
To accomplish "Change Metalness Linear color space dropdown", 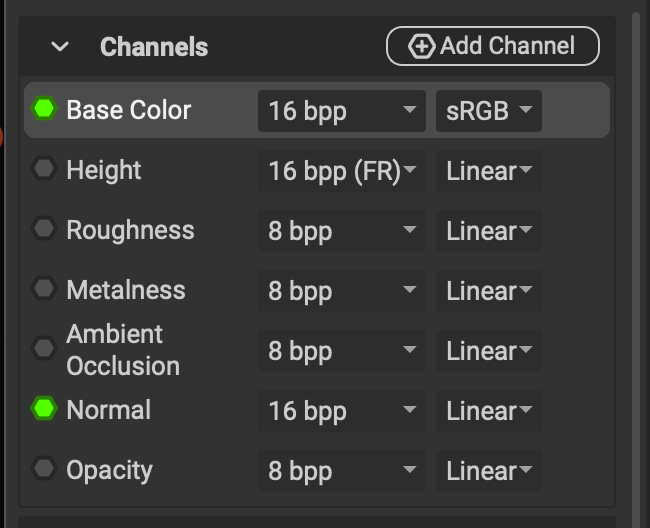I will point(488,291).
